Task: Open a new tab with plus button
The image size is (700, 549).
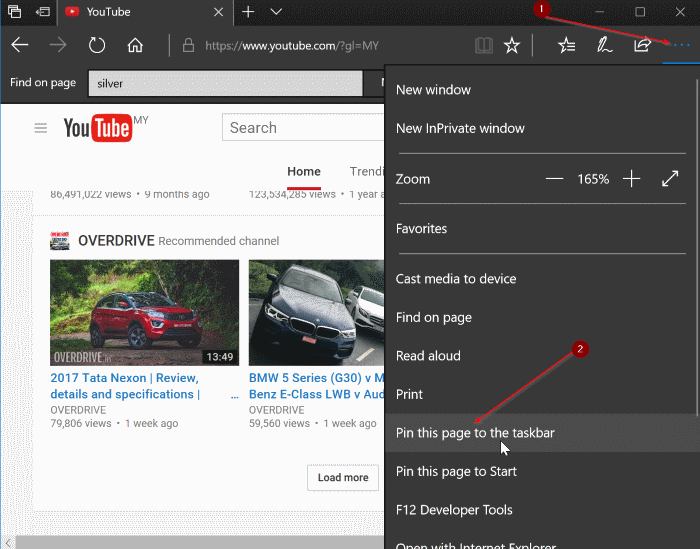Action: (x=248, y=12)
